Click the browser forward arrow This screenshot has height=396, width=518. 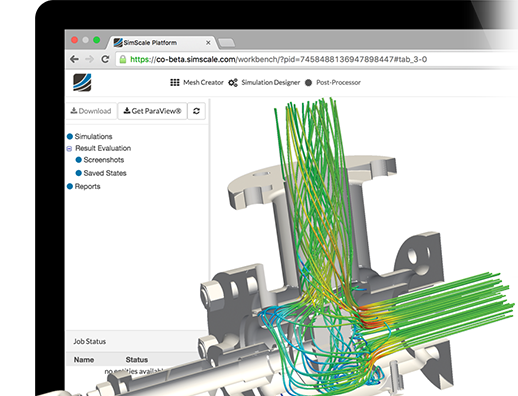(89, 59)
